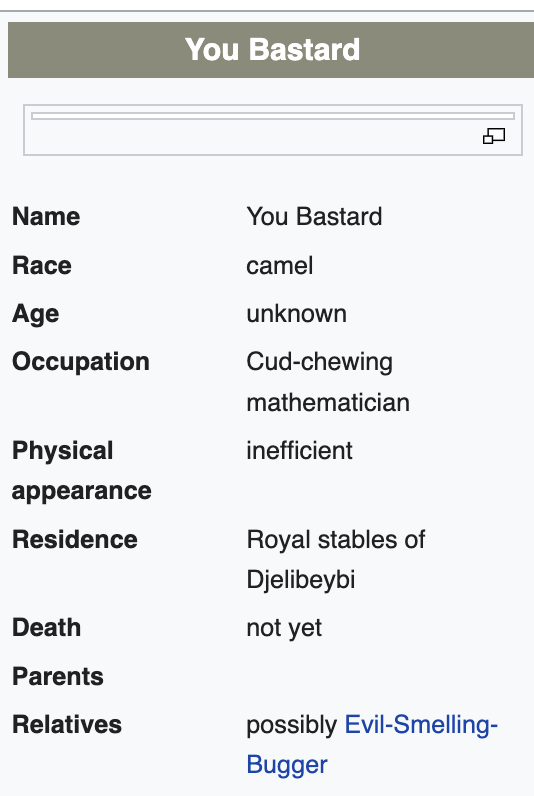Viewport: 534px width, 796px height.
Task: Click the Cud-chewing mathematician text
Action: 328,382
